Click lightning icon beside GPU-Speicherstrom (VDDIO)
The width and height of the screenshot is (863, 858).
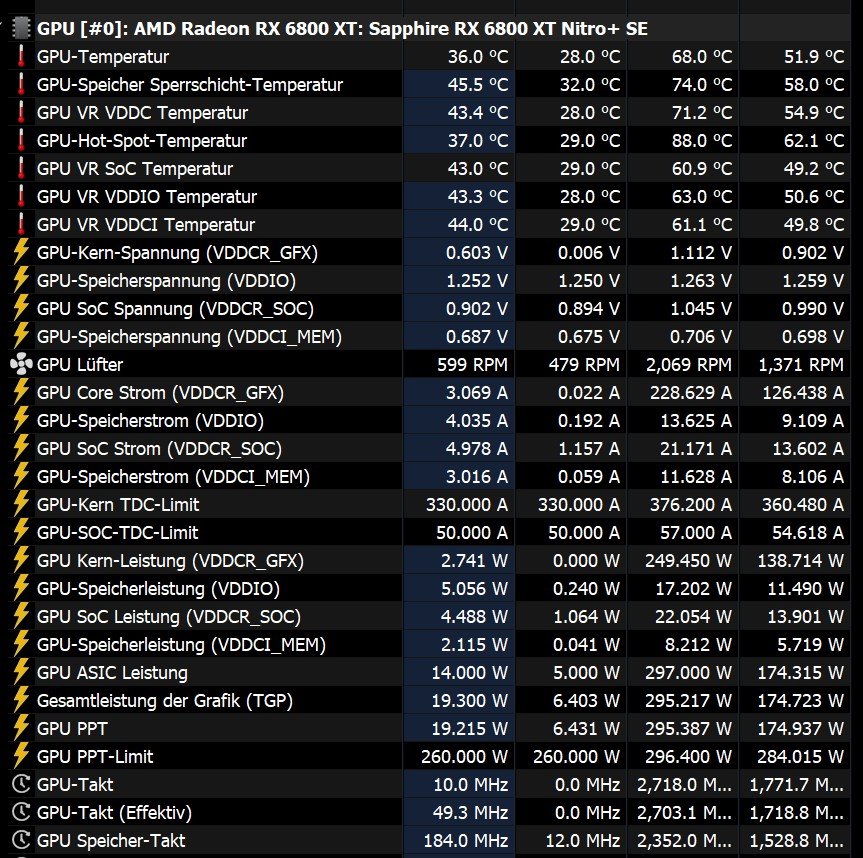(21, 420)
